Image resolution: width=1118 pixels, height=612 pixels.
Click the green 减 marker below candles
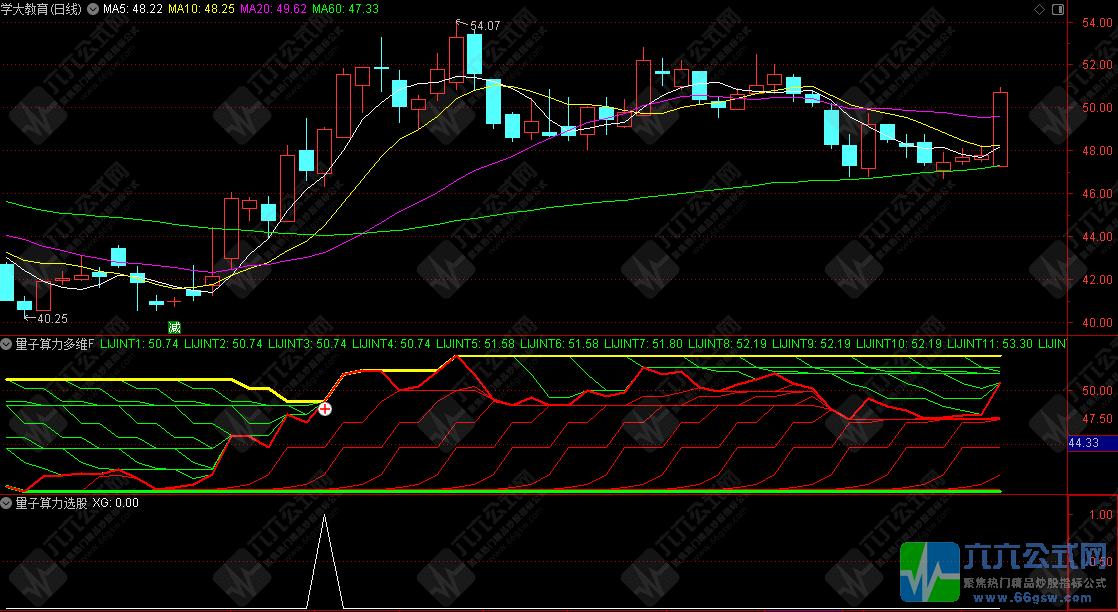(174, 327)
